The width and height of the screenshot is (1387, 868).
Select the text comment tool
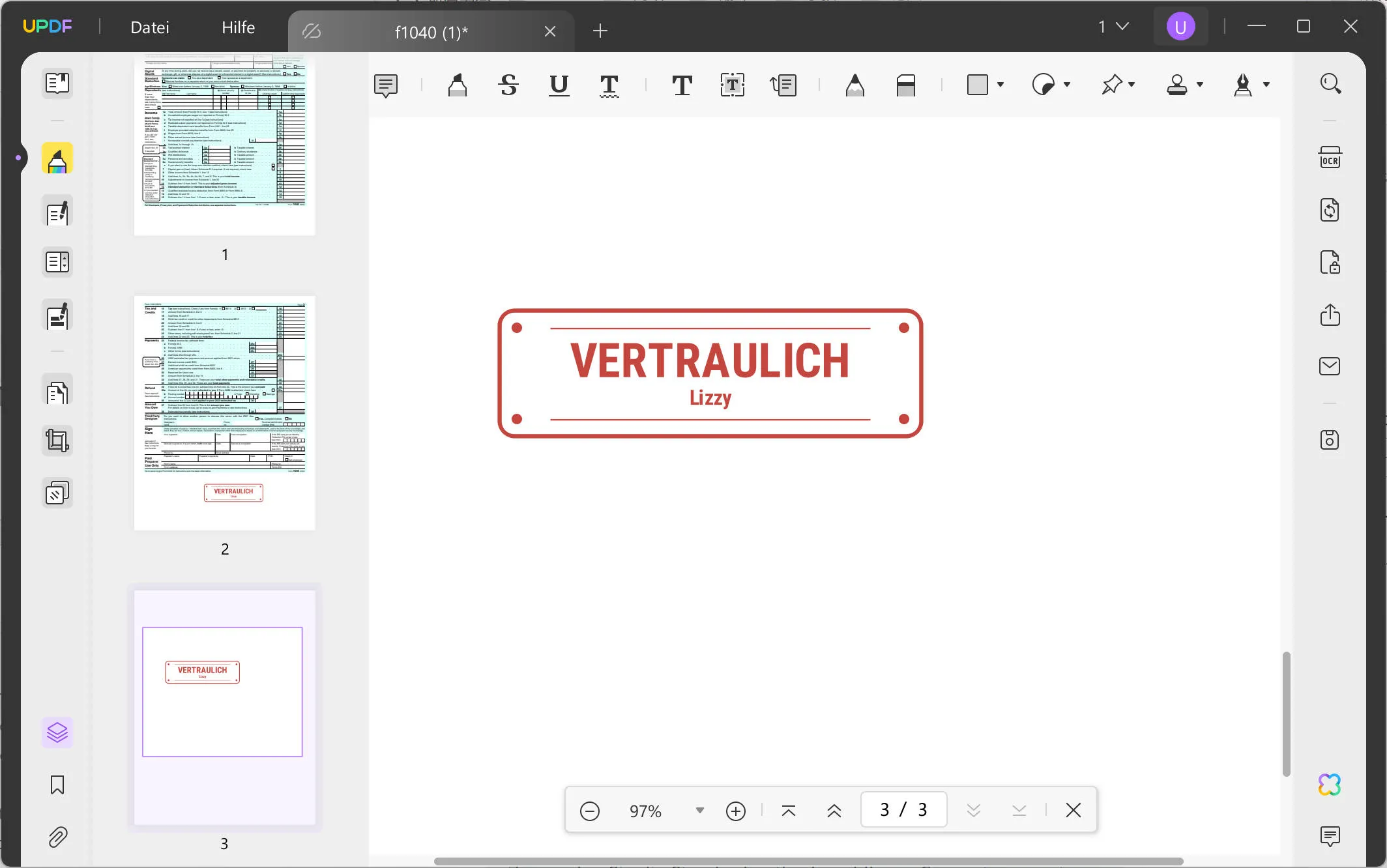tap(682, 85)
